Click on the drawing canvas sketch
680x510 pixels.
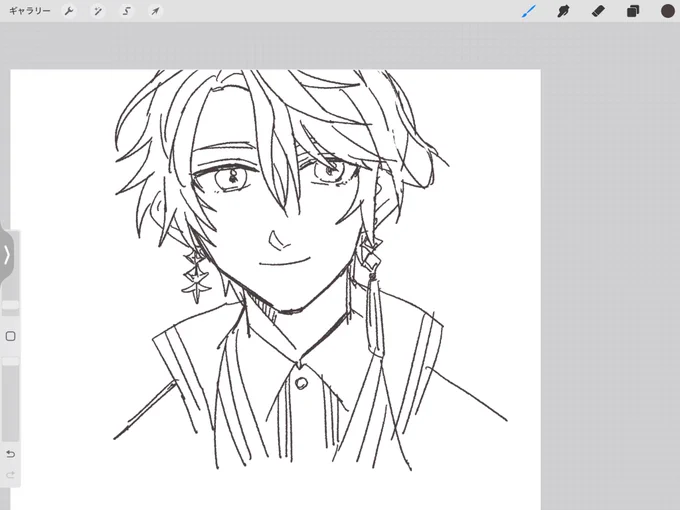[275, 290]
